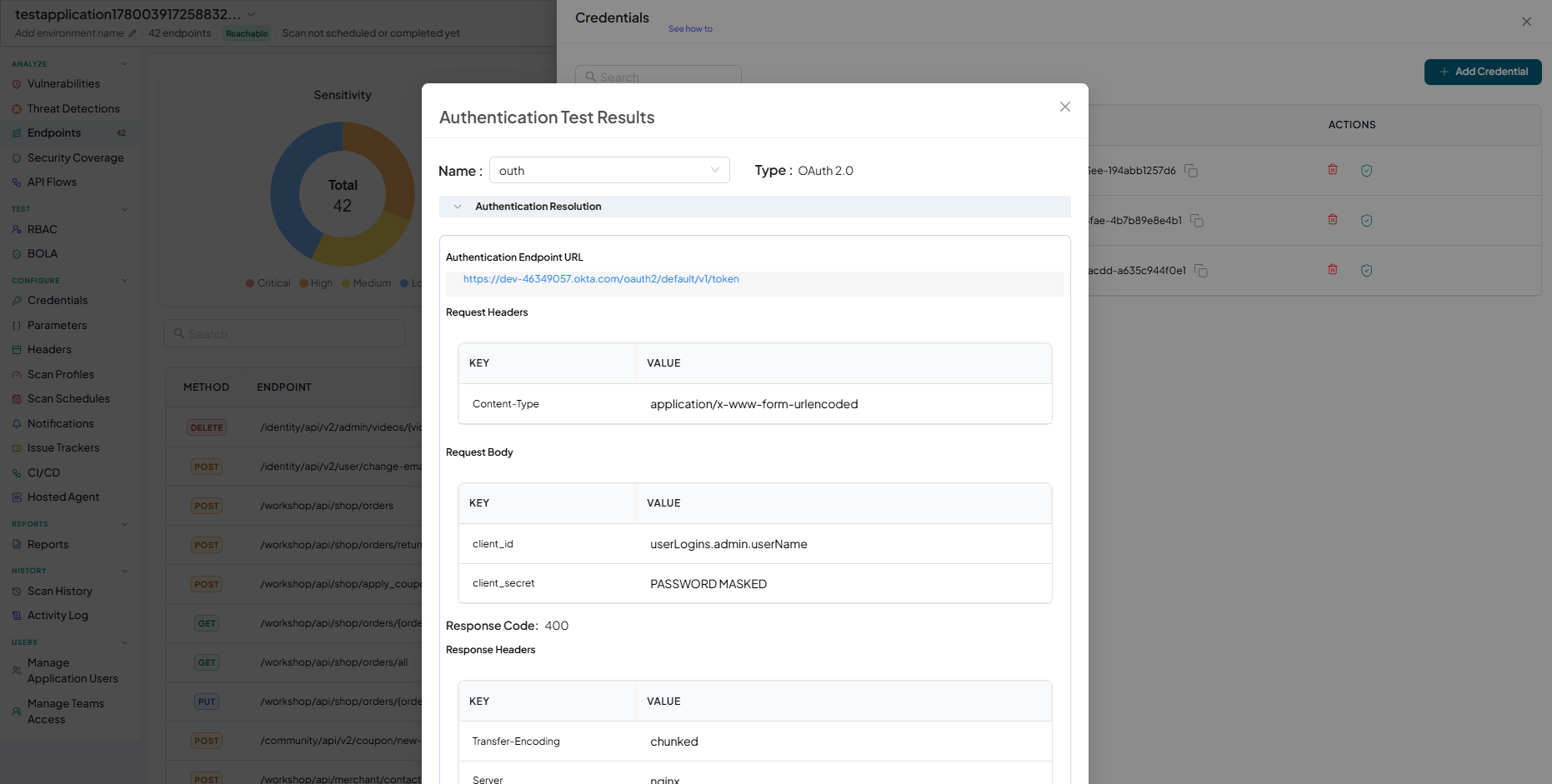
Task: Close the Authentication Test Results dialog
Action: coord(1064,107)
